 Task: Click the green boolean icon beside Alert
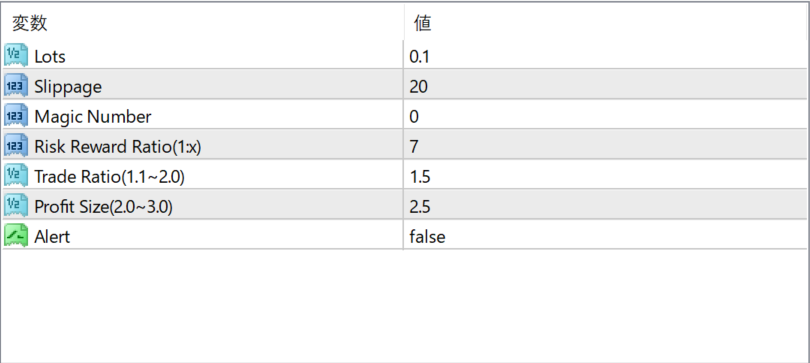(x=16, y=236)
